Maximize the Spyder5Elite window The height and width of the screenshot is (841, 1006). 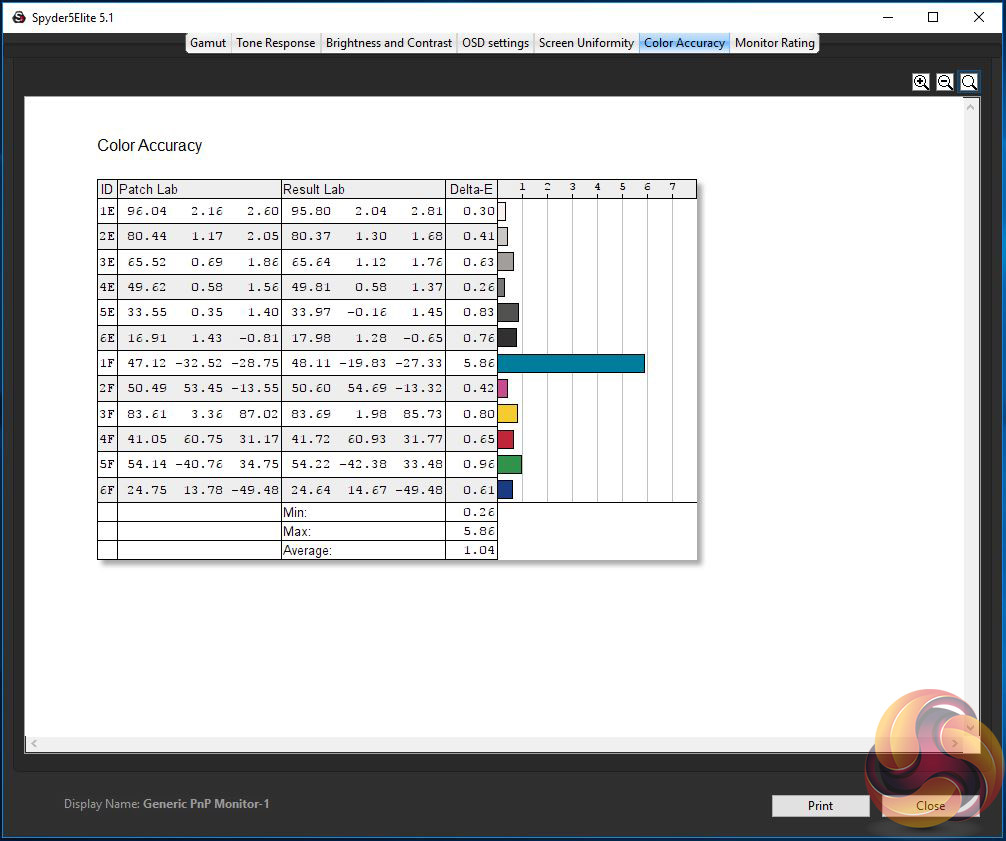click(x=933, y=17)
